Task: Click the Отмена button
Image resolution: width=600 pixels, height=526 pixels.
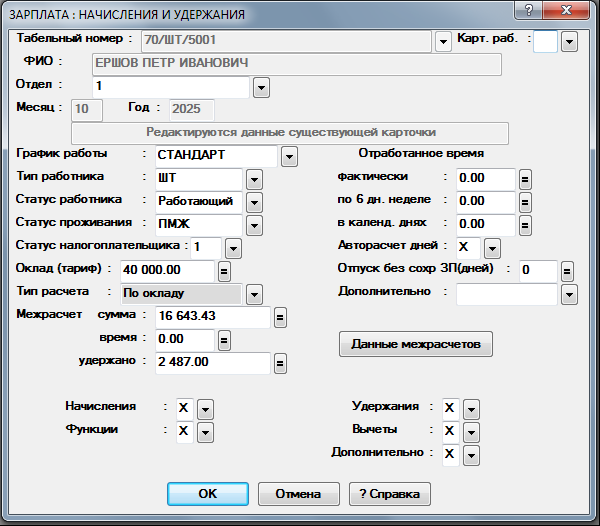Action: click(x=291, y=494)
